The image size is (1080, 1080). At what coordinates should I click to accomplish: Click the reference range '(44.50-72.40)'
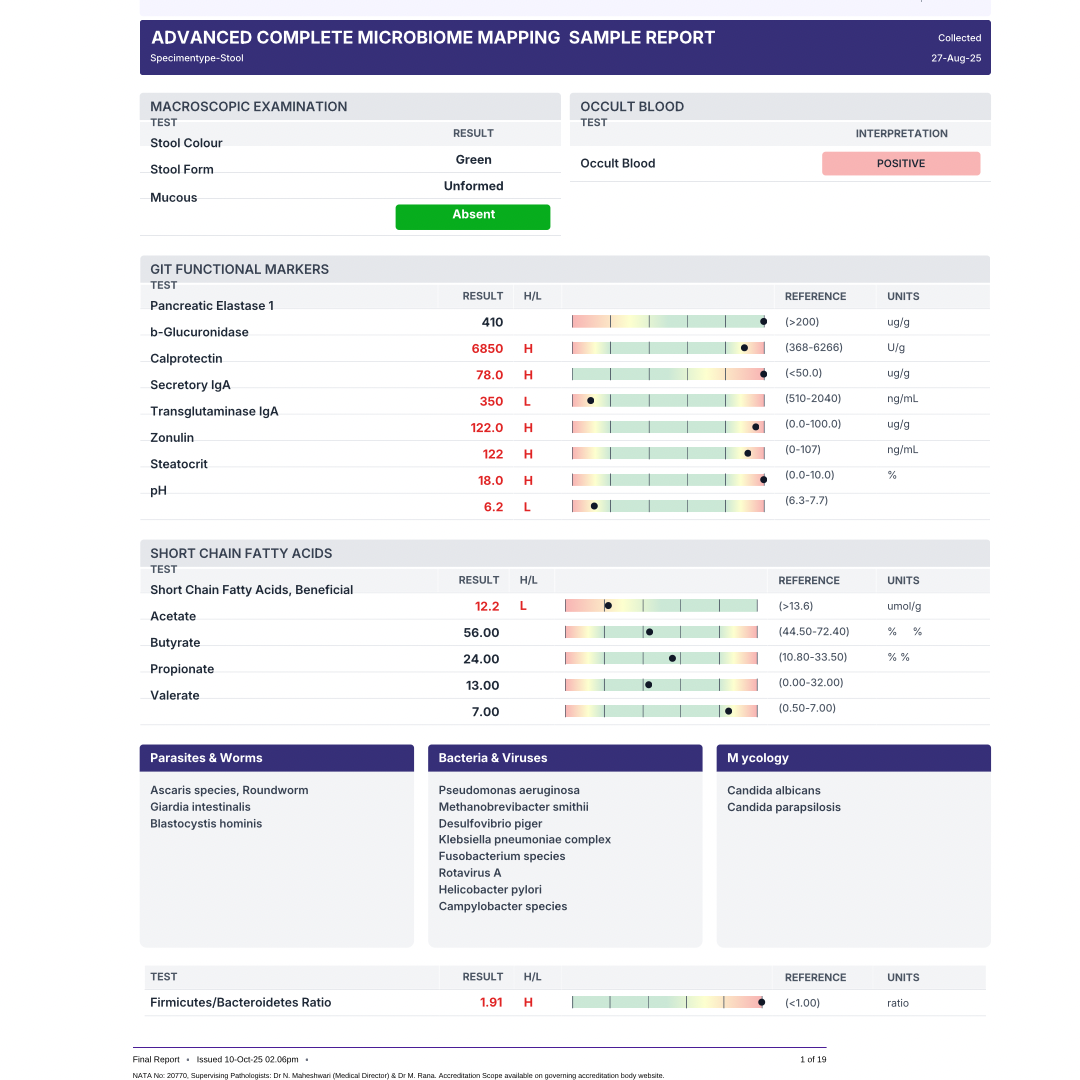point(813,632)
